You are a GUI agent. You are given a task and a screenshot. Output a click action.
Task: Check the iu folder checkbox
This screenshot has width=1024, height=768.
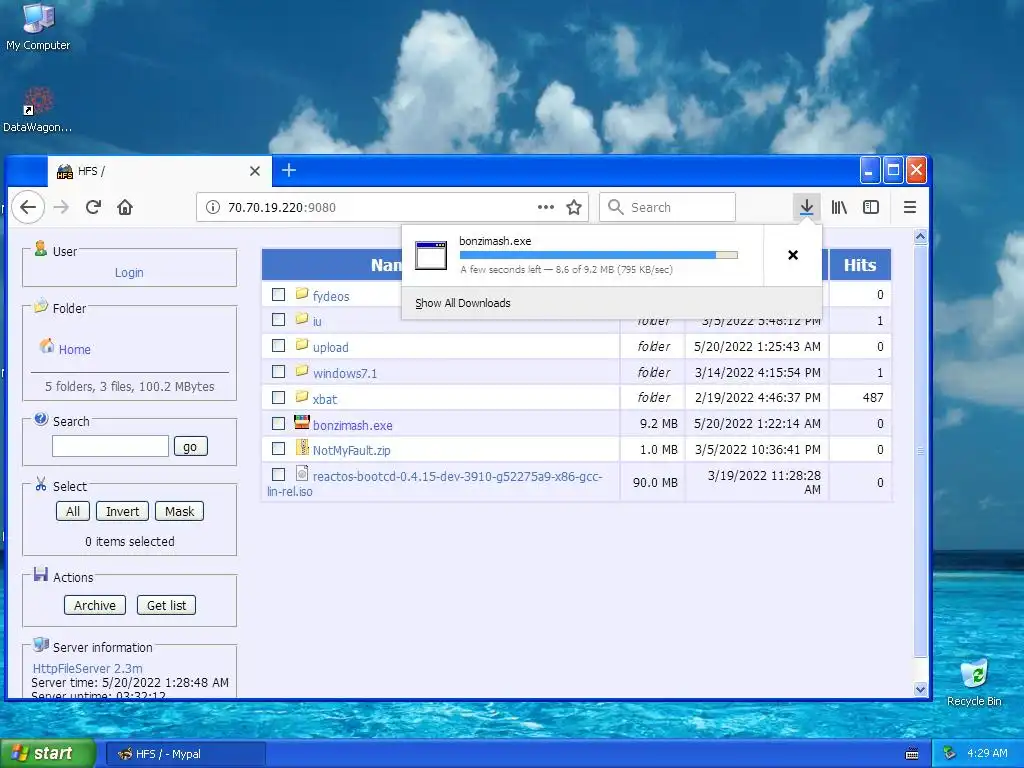[x=278, y=319]
